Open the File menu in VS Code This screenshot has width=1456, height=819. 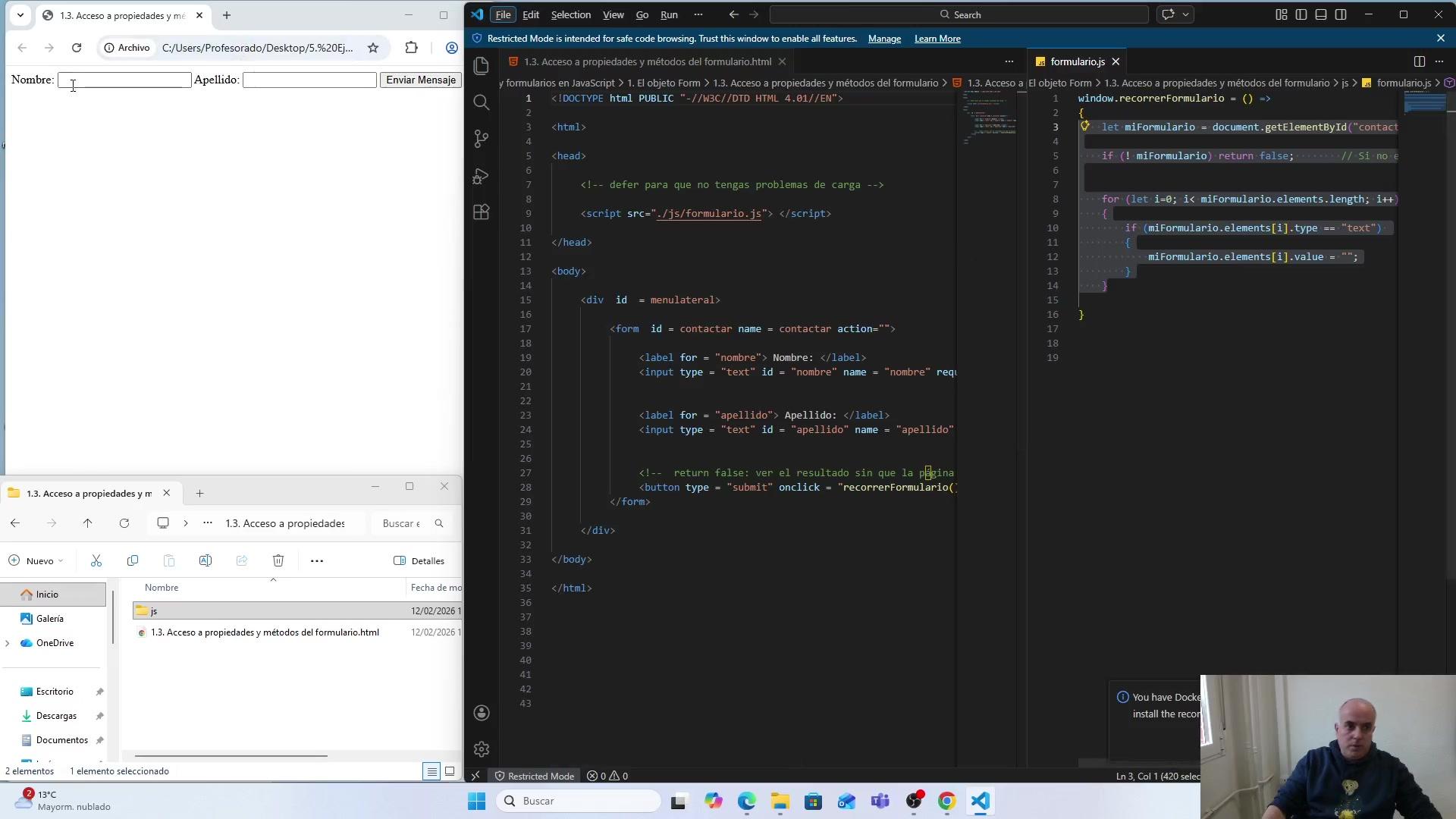503,14
